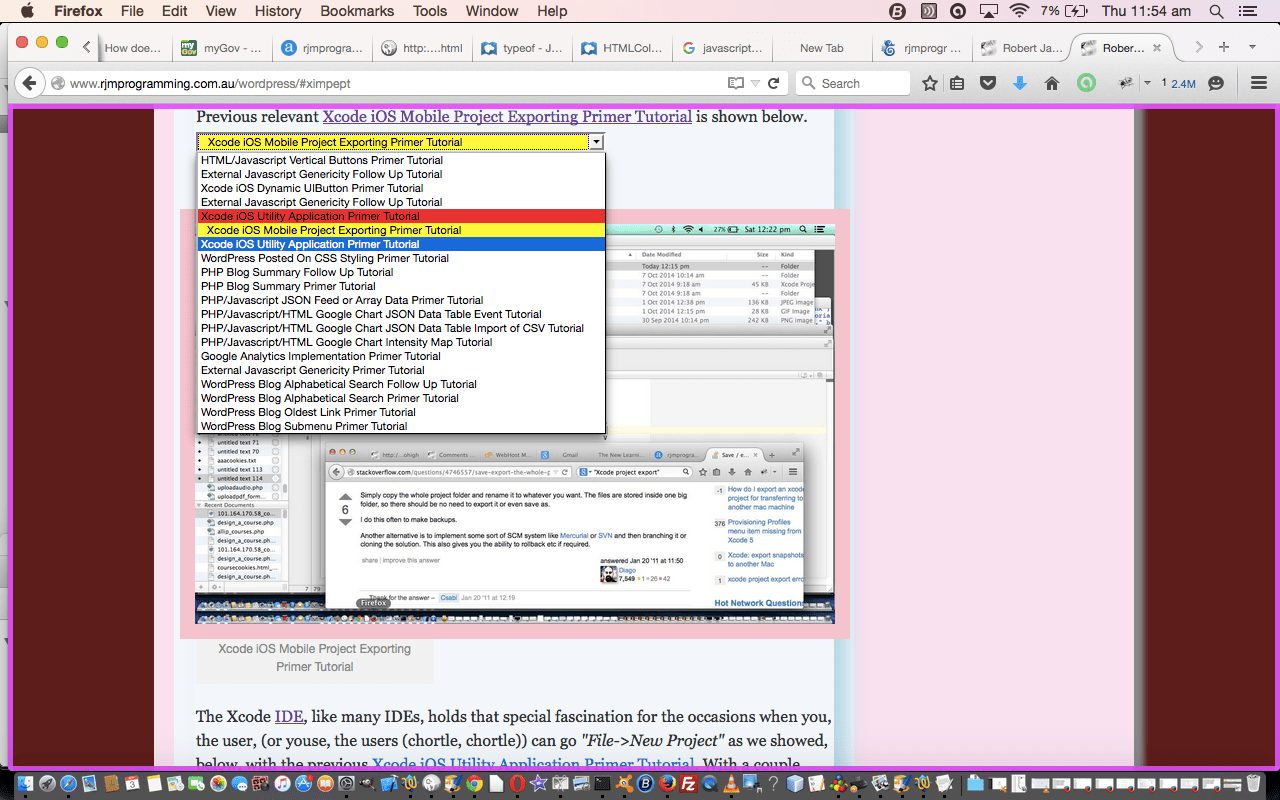The height and width of the screenshot is (800, 1280).
Task: Switch to the myGov tab
Action: click(220, 47)
